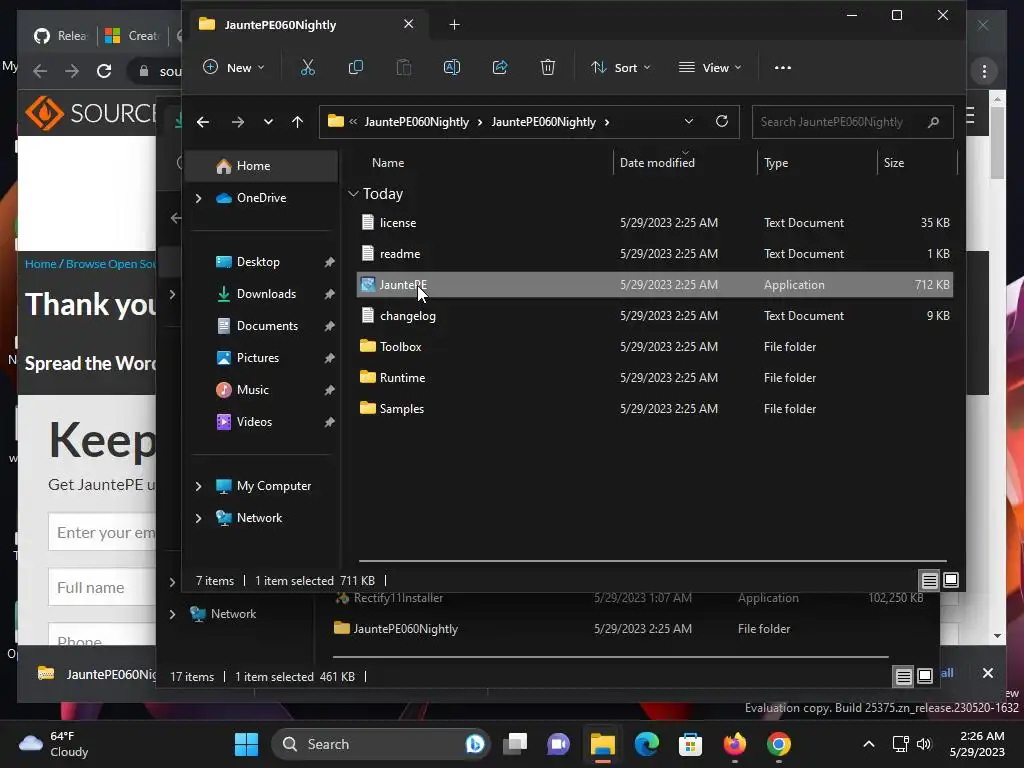Click the Delete trash can icon
1024x768 pixels.
coord(548,67)
